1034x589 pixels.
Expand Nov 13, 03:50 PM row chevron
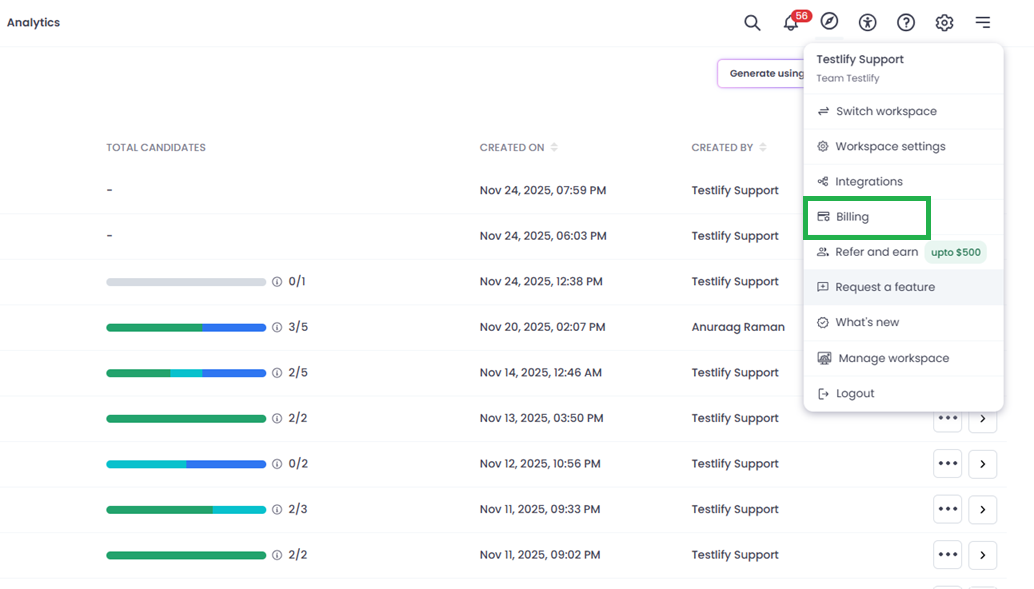coord(983,419)
